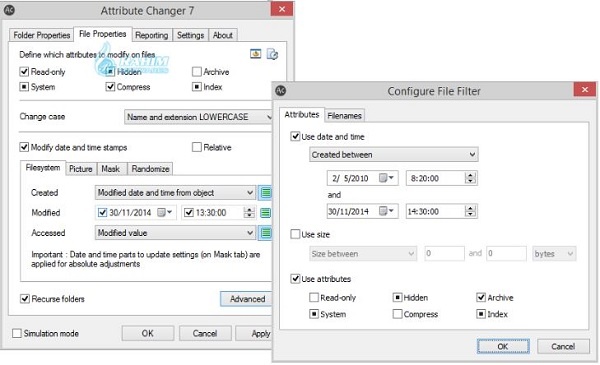This screenshot has width=600, height=365.
Task: Switch to the Filenames tab
Action: [344, 116]
